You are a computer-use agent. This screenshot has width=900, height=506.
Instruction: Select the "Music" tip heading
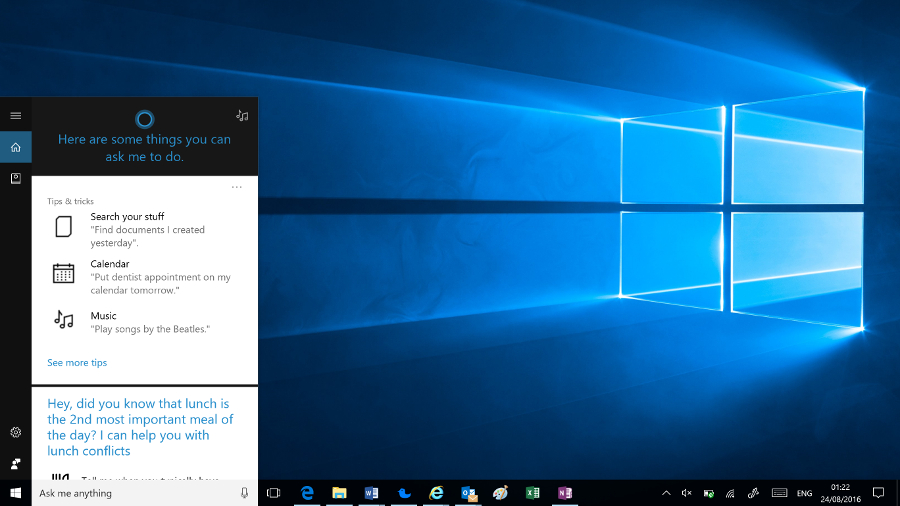click(103, 316)
